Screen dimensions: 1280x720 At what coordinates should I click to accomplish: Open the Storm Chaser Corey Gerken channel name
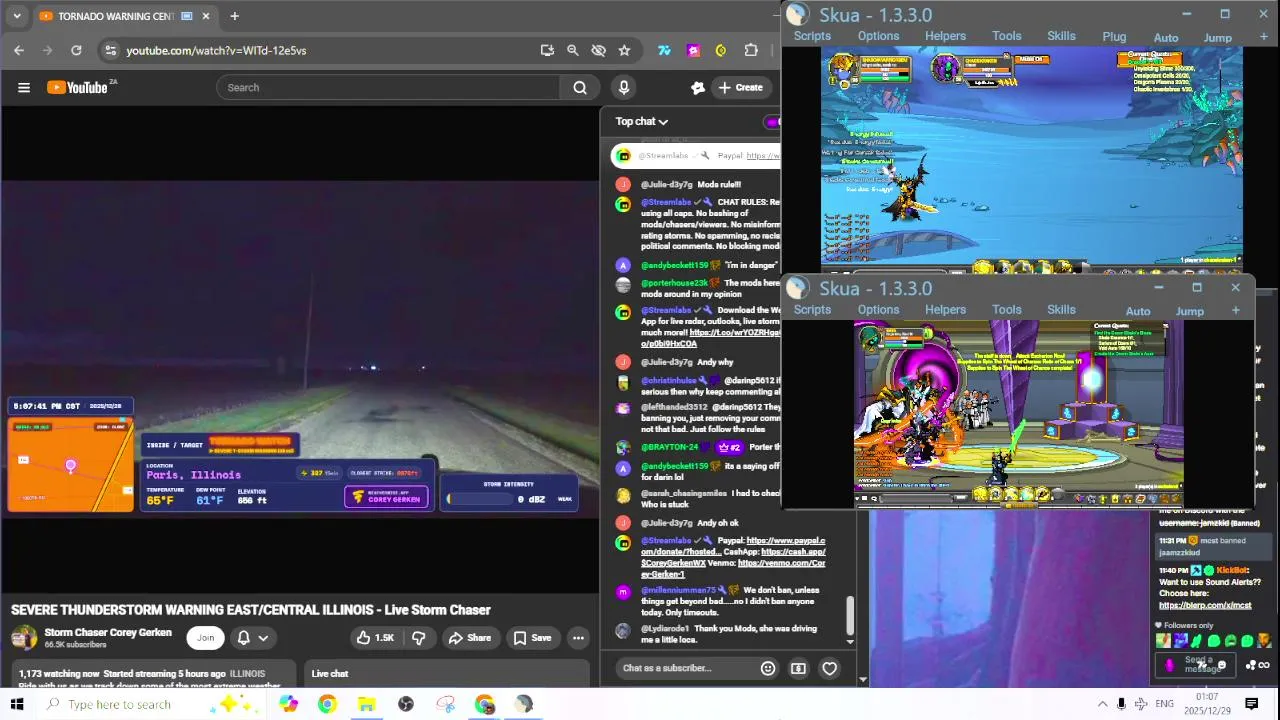tap(108, 633)
